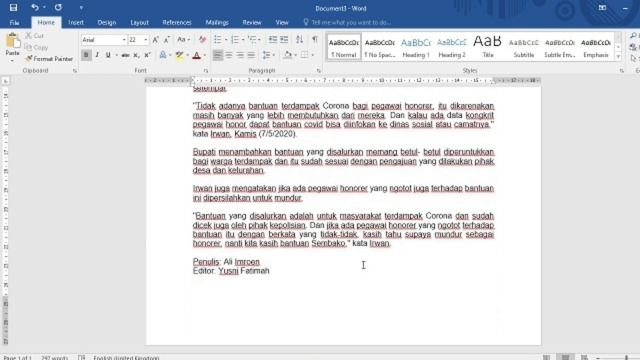Toggle Bold formatting
Image resolution: width=640 pixels, height=360 pixels.
click(x=86, y=55)
